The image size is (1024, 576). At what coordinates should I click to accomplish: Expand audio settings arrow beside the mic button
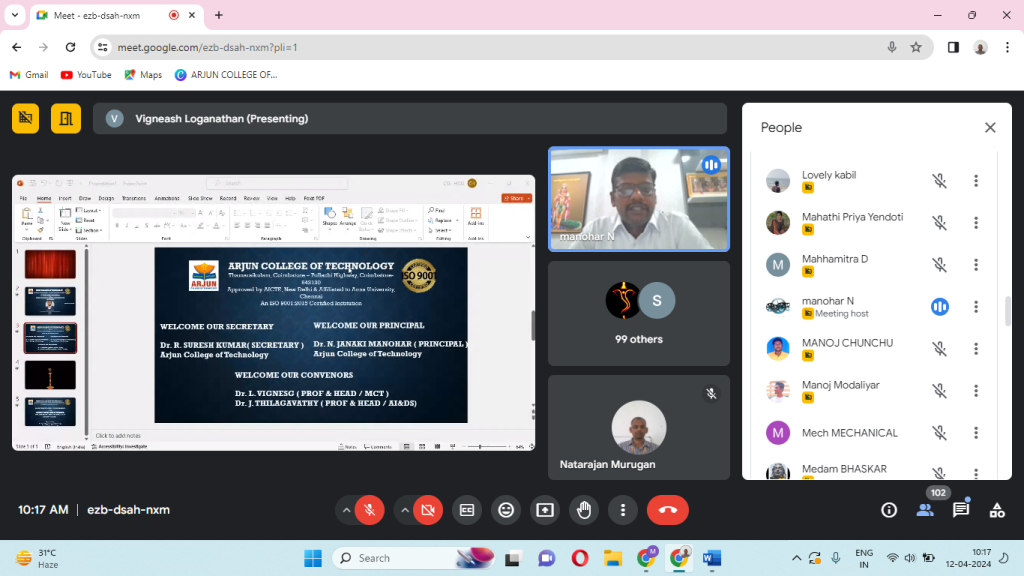click(x=346, y=510)
